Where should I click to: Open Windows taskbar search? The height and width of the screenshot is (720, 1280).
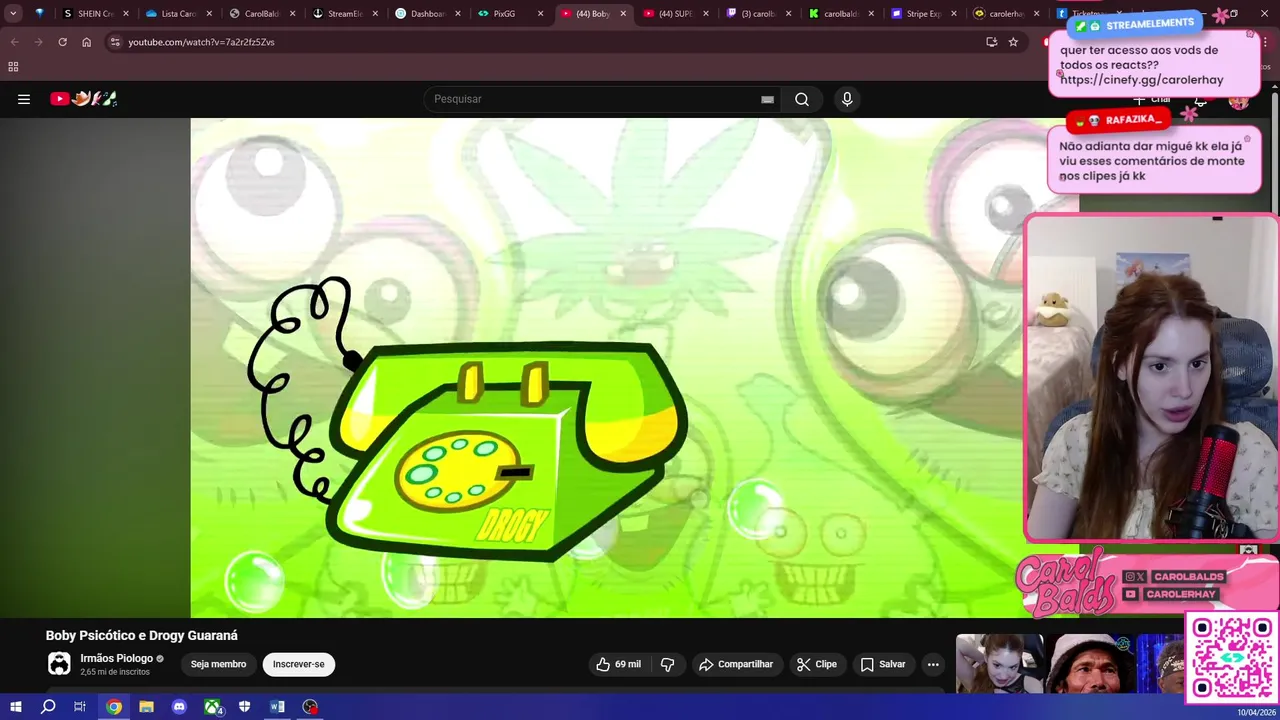click(48, 707)
